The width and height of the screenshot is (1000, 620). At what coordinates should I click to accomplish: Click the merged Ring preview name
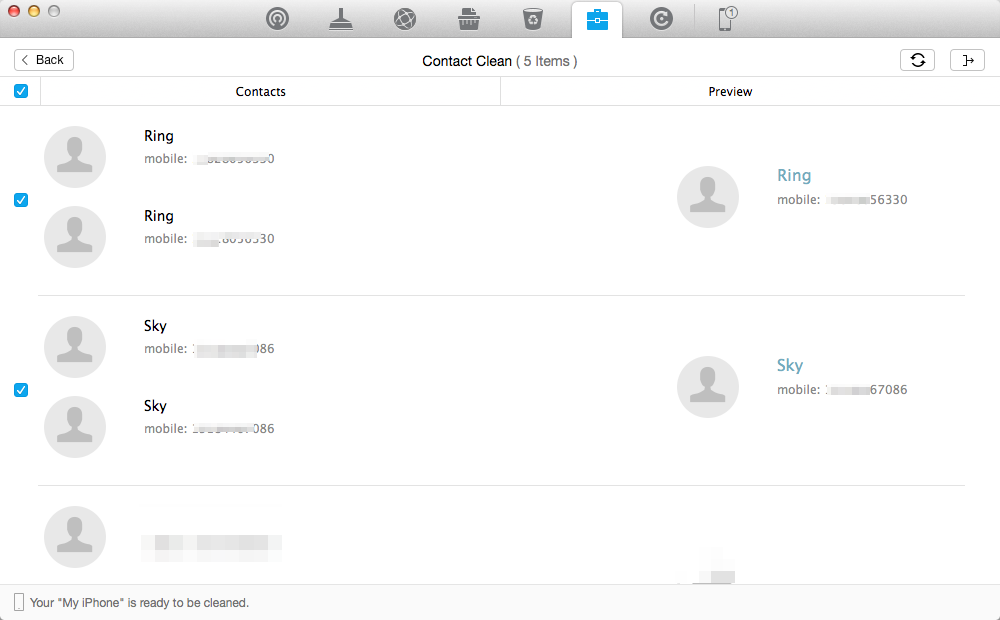[x=794, y=176]
